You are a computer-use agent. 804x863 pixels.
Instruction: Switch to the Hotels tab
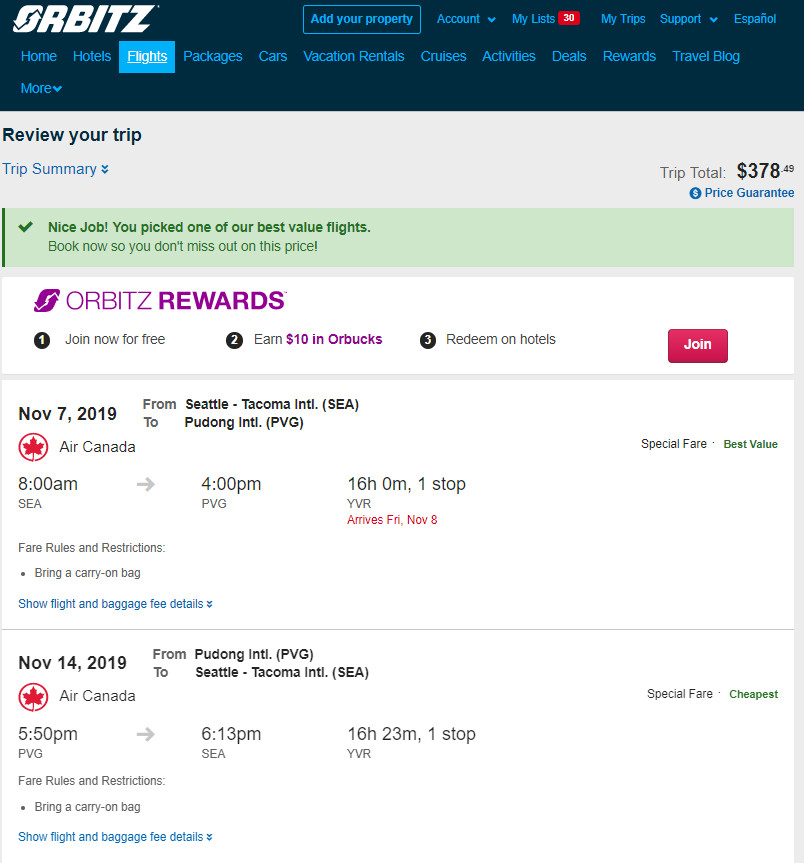(x=92, y=56)
